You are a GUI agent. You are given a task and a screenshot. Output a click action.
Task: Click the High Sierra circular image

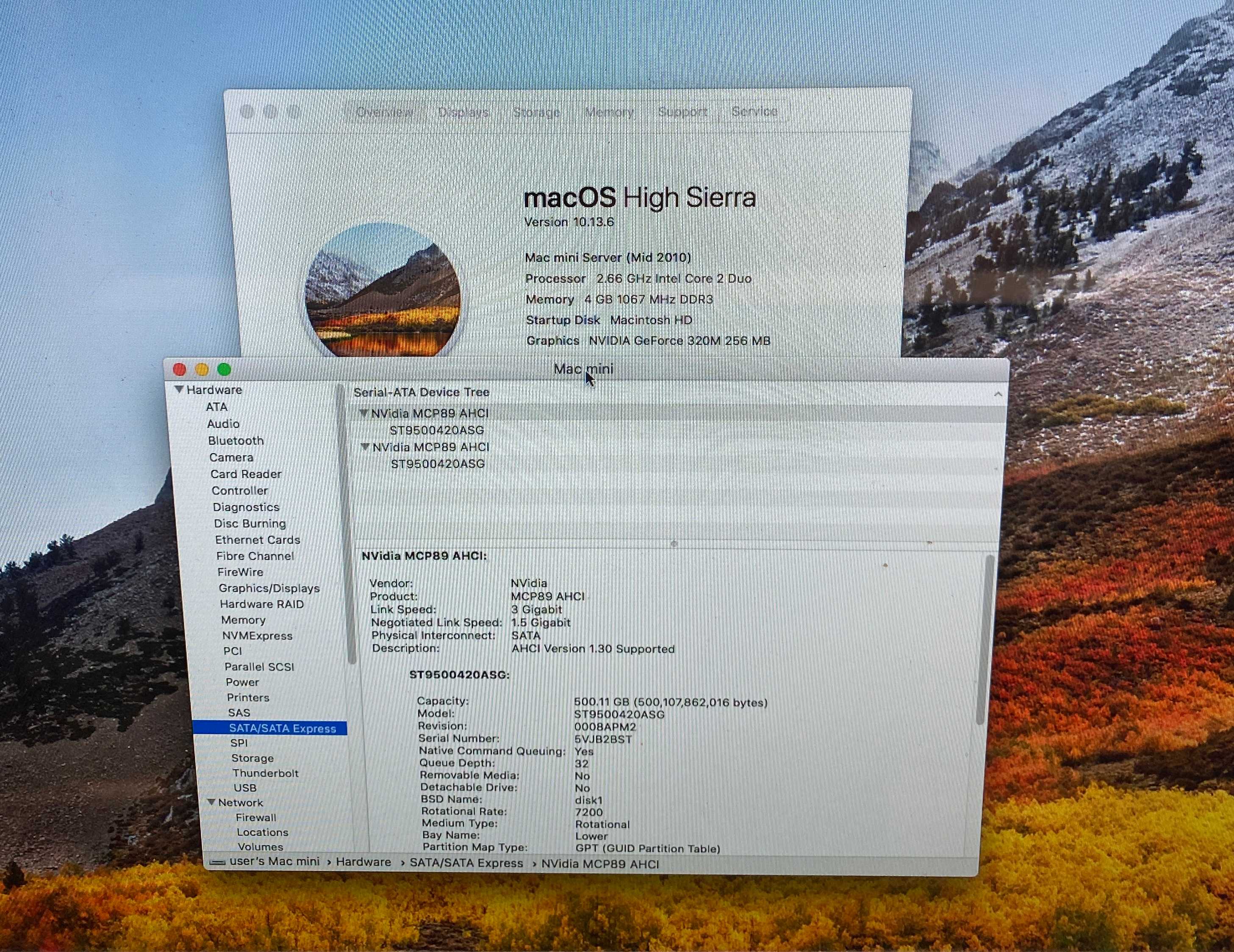(383, 290)
